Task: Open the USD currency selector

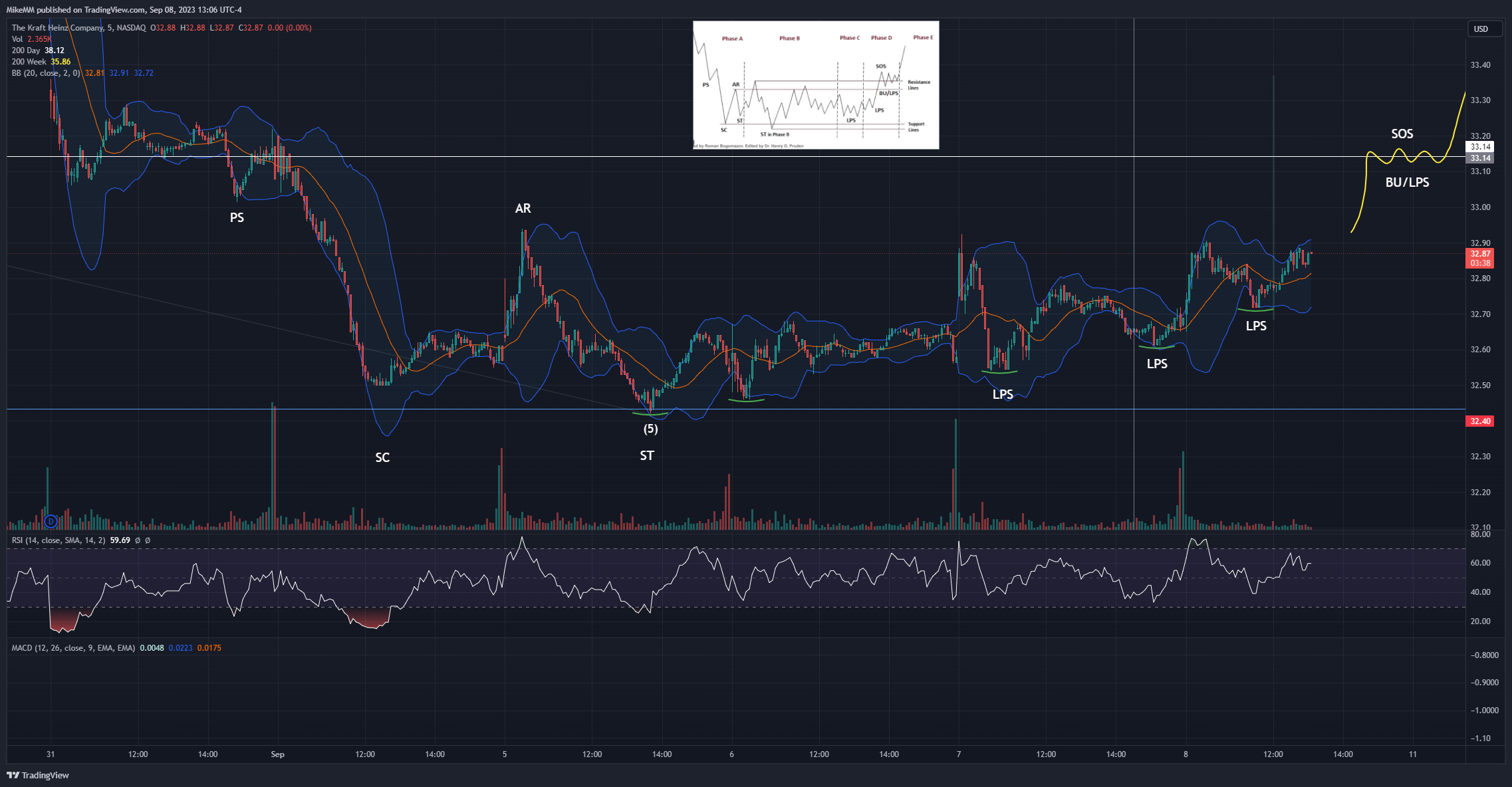Action: pyautogui.click(x=1485, y=29)
